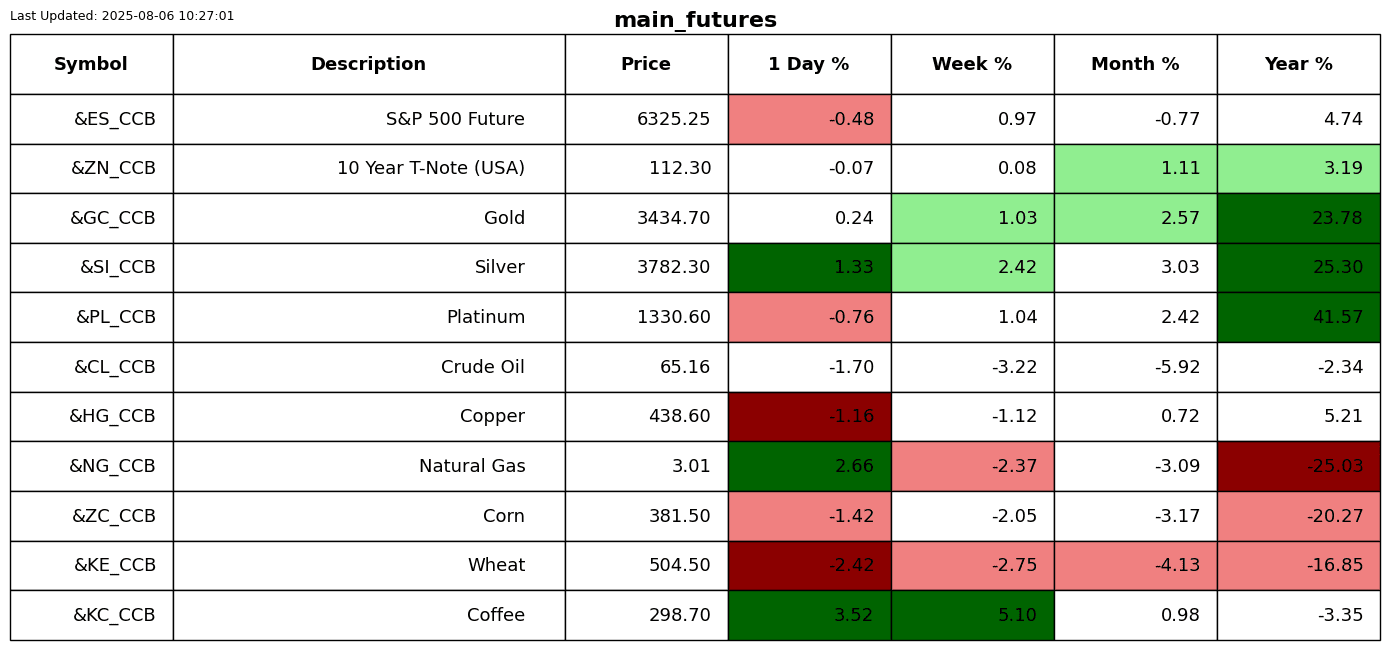Click the Symbol column header
This screenshot has width=1390, height=650.
click(x=91, y=65)
